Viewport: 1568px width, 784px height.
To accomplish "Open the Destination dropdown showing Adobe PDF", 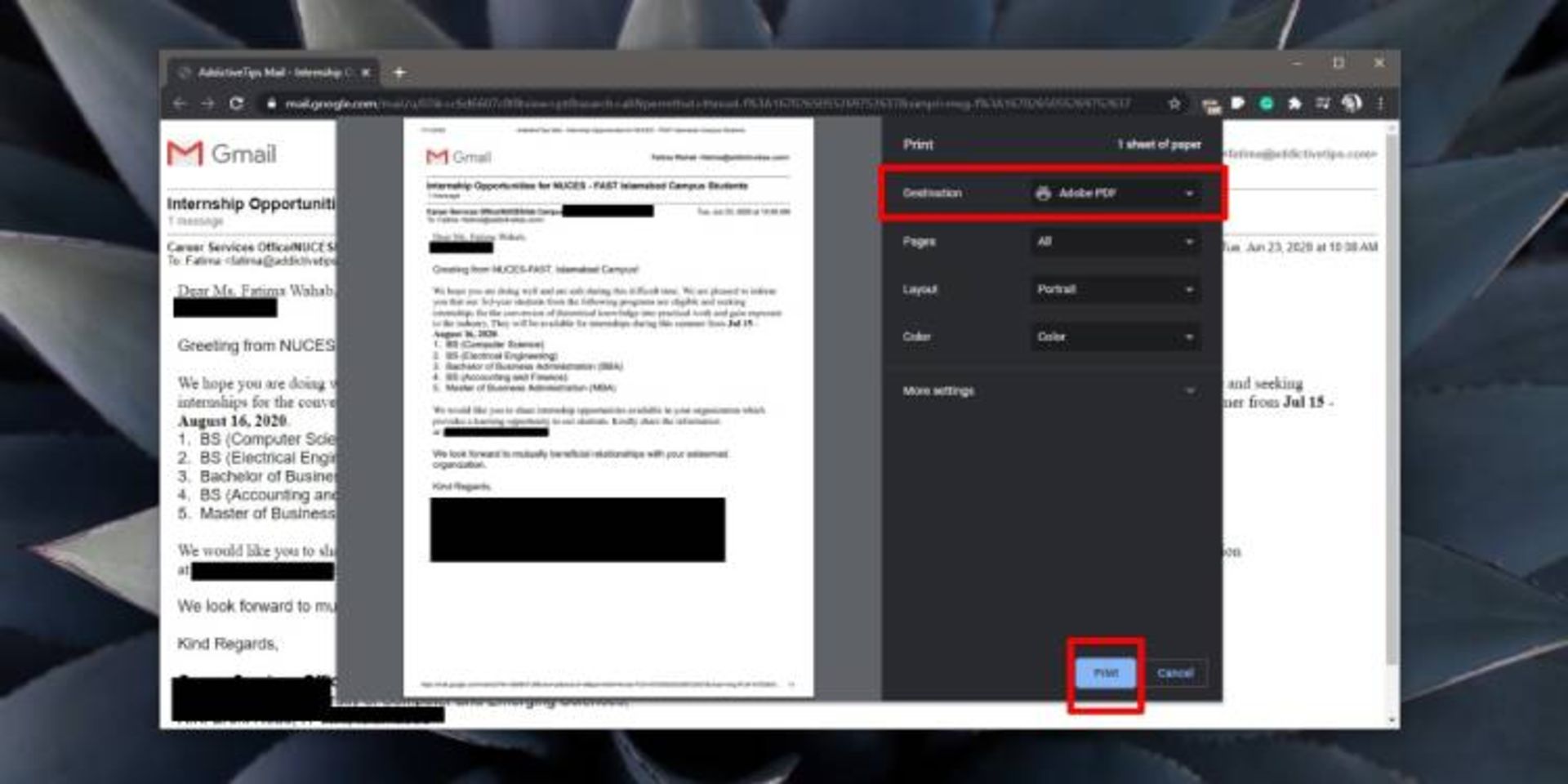I will tap(1113, 194).
